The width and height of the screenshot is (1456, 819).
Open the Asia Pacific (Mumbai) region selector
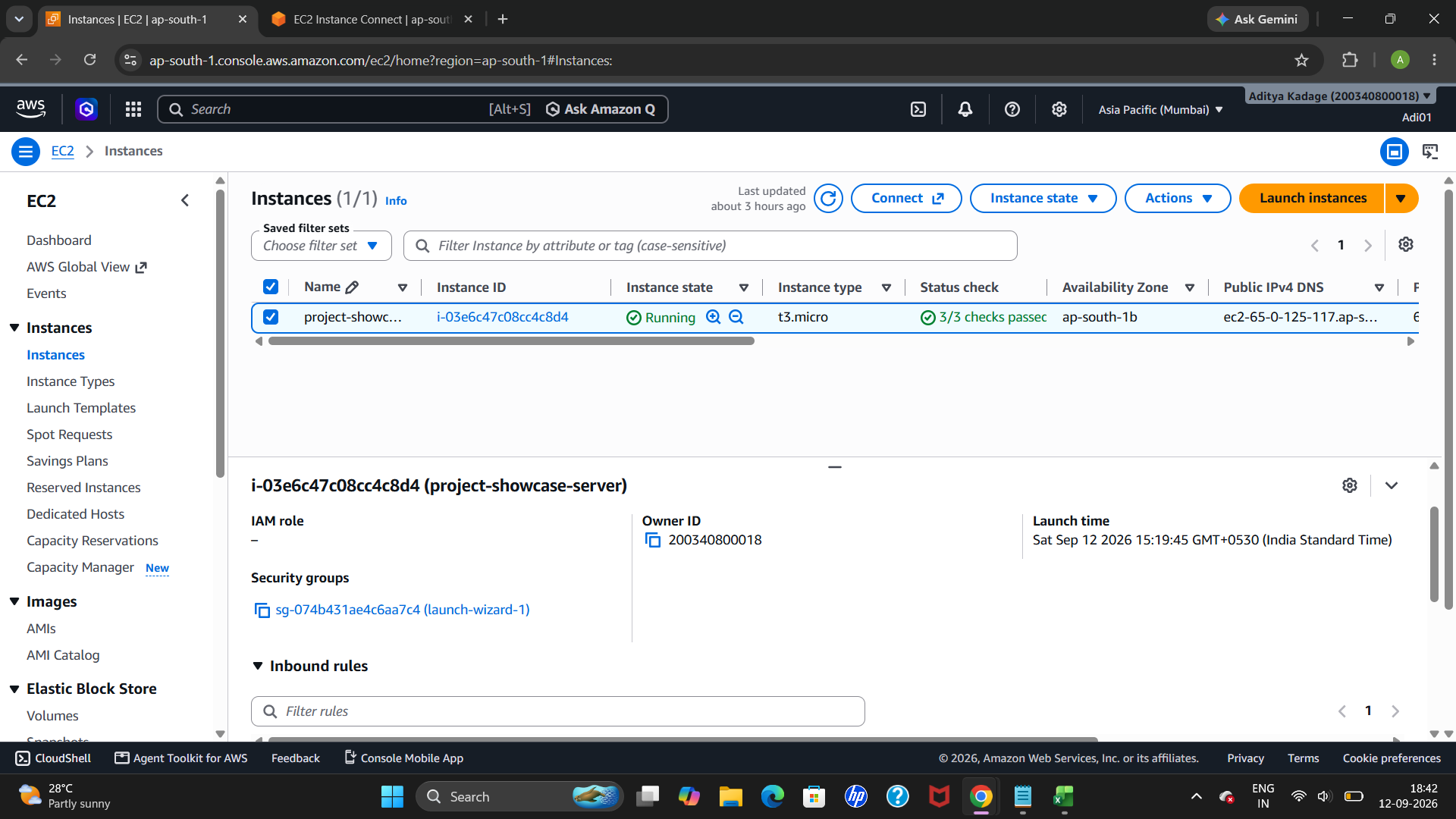1160,109
